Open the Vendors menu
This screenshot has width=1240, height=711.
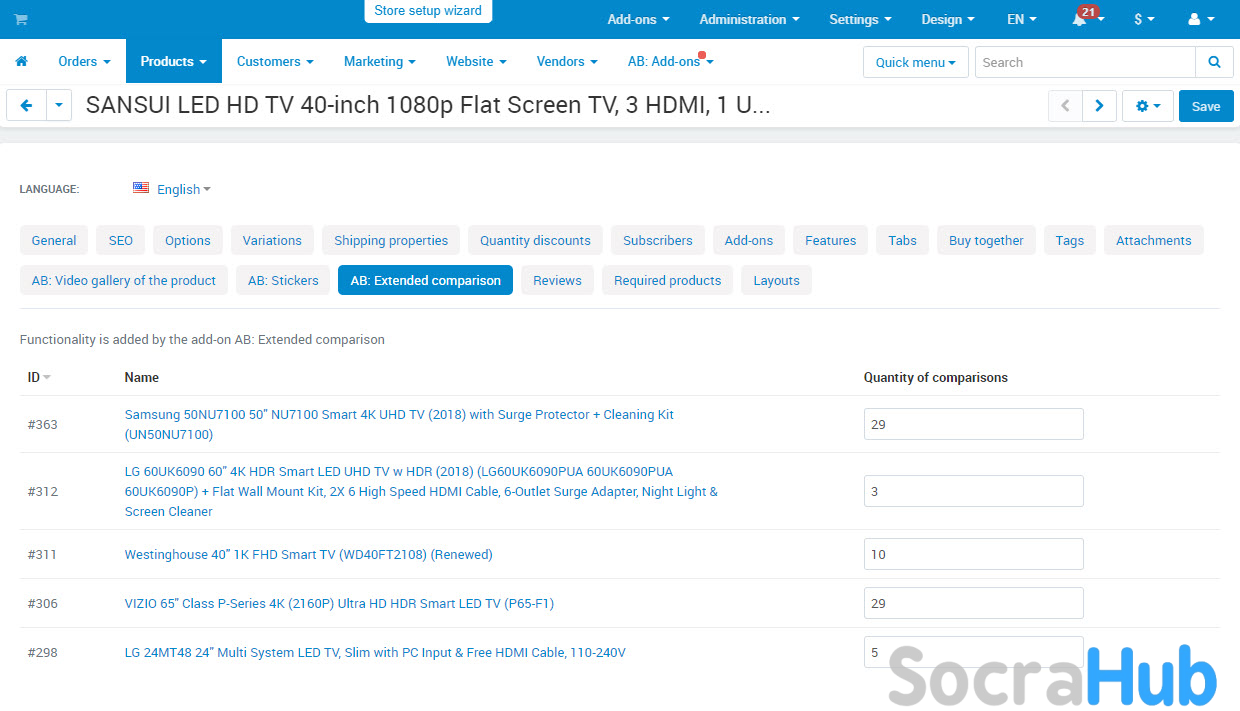coord(567,61)
